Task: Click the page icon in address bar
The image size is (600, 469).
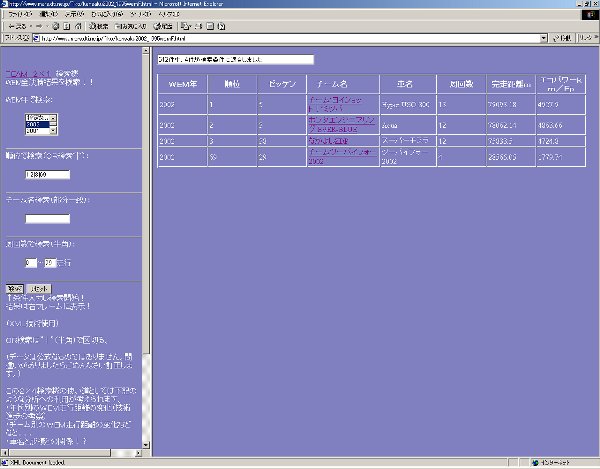Action: [37, 38]
